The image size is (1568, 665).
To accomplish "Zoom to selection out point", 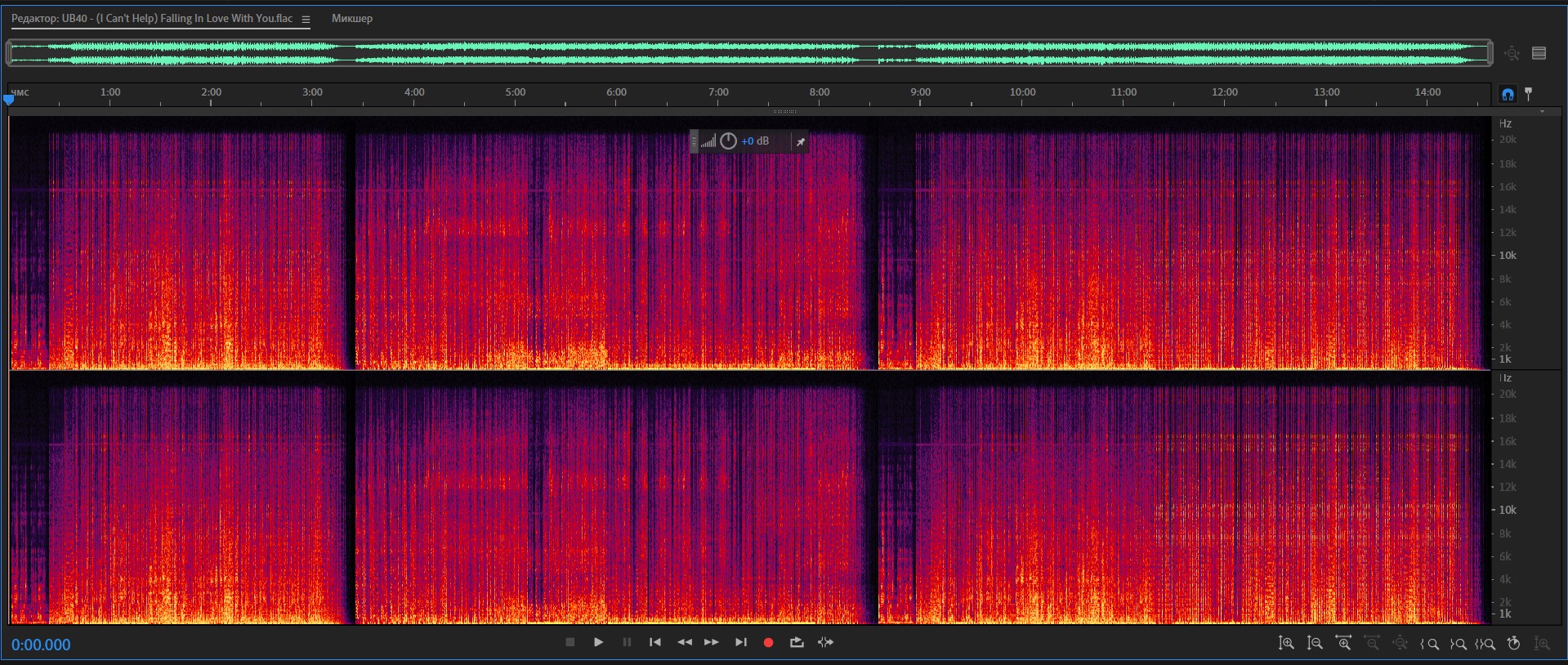I will tap(1458, 644).
